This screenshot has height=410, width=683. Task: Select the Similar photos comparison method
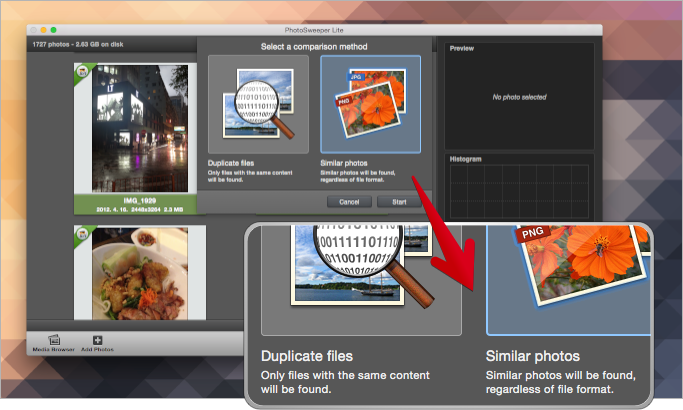371,104
